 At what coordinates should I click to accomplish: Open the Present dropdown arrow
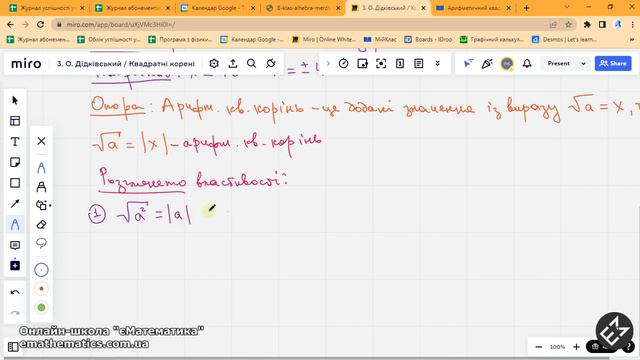click(x=583, y=64)
